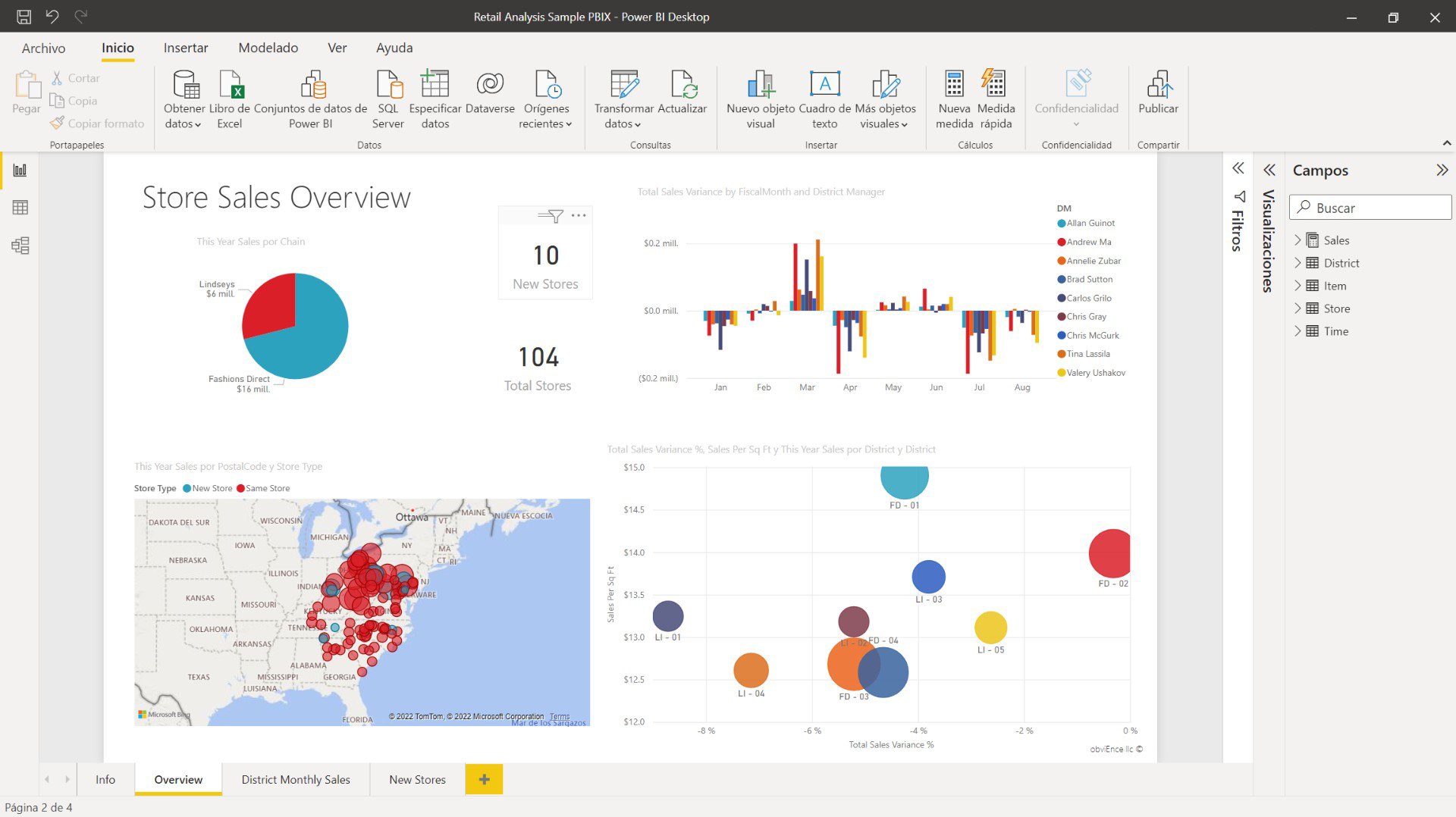
Task: Click the Buscar fields search box
Action: tap(1370, 208)
